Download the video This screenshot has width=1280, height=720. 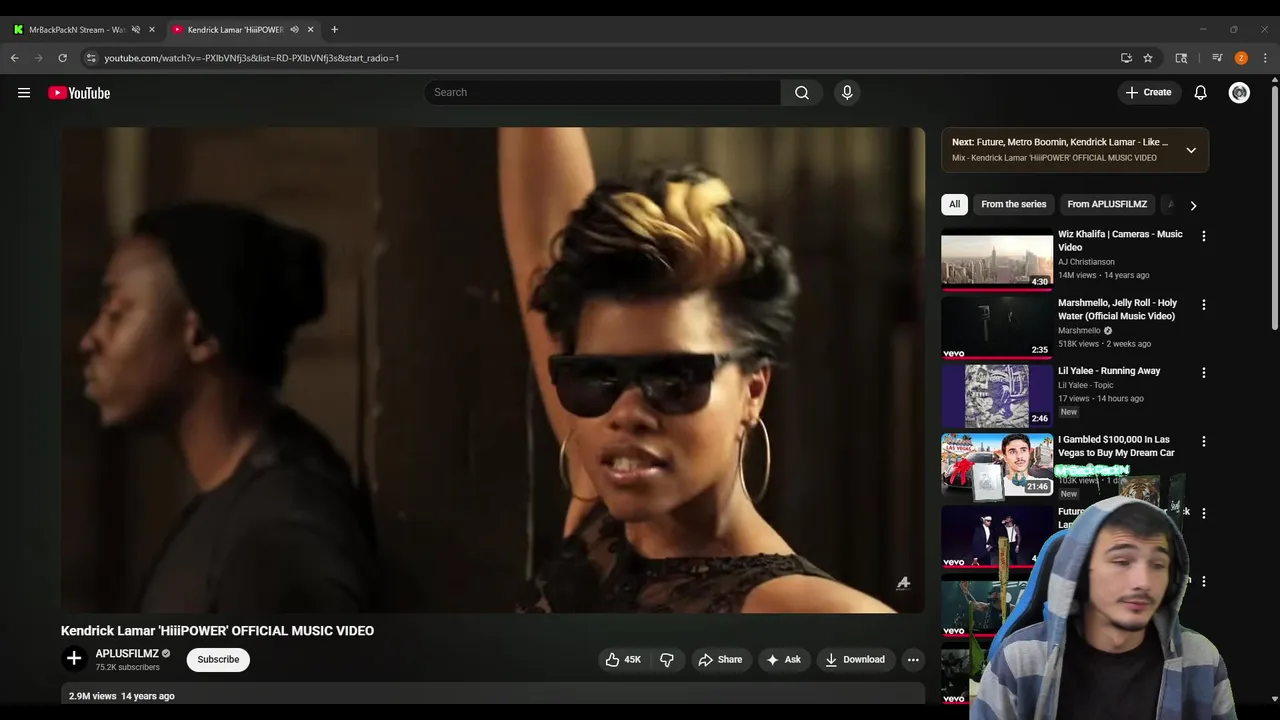(x=855, y=660)
